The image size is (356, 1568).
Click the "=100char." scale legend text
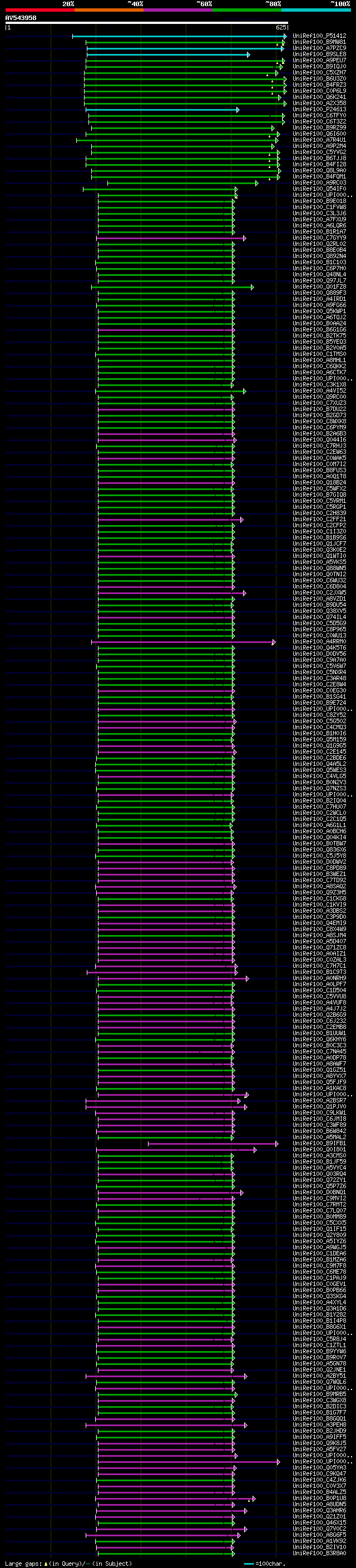pyautogui.click(x=270, y=1564)
